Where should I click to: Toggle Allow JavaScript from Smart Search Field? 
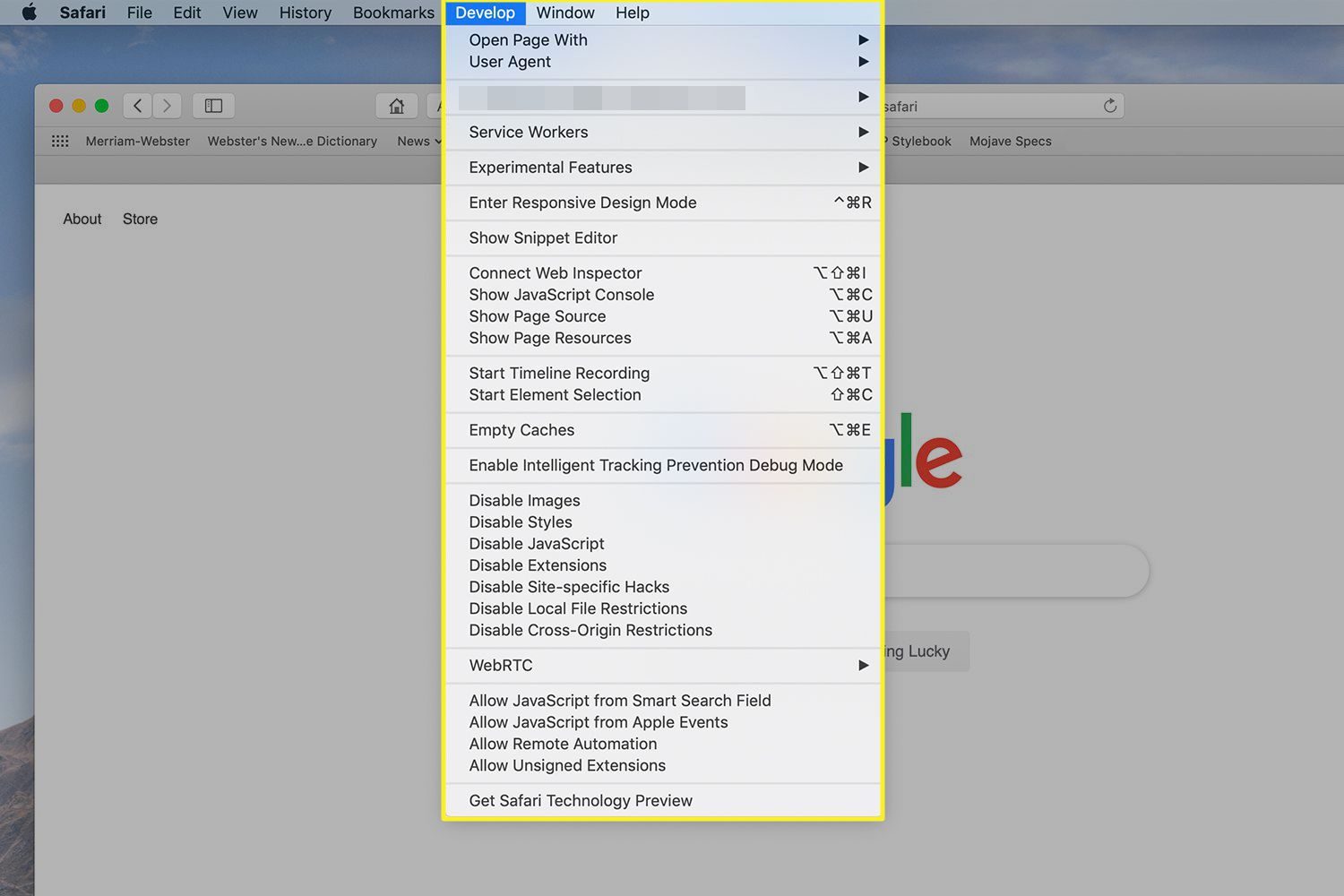point(663,700)
